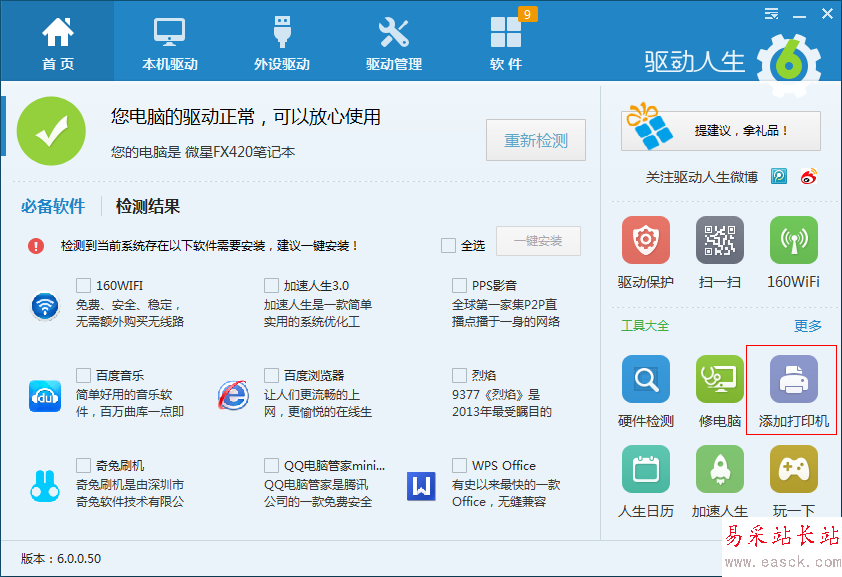Check the WPS Office checkbox
The image size is (842, 577).
click(x=459, y=465)
